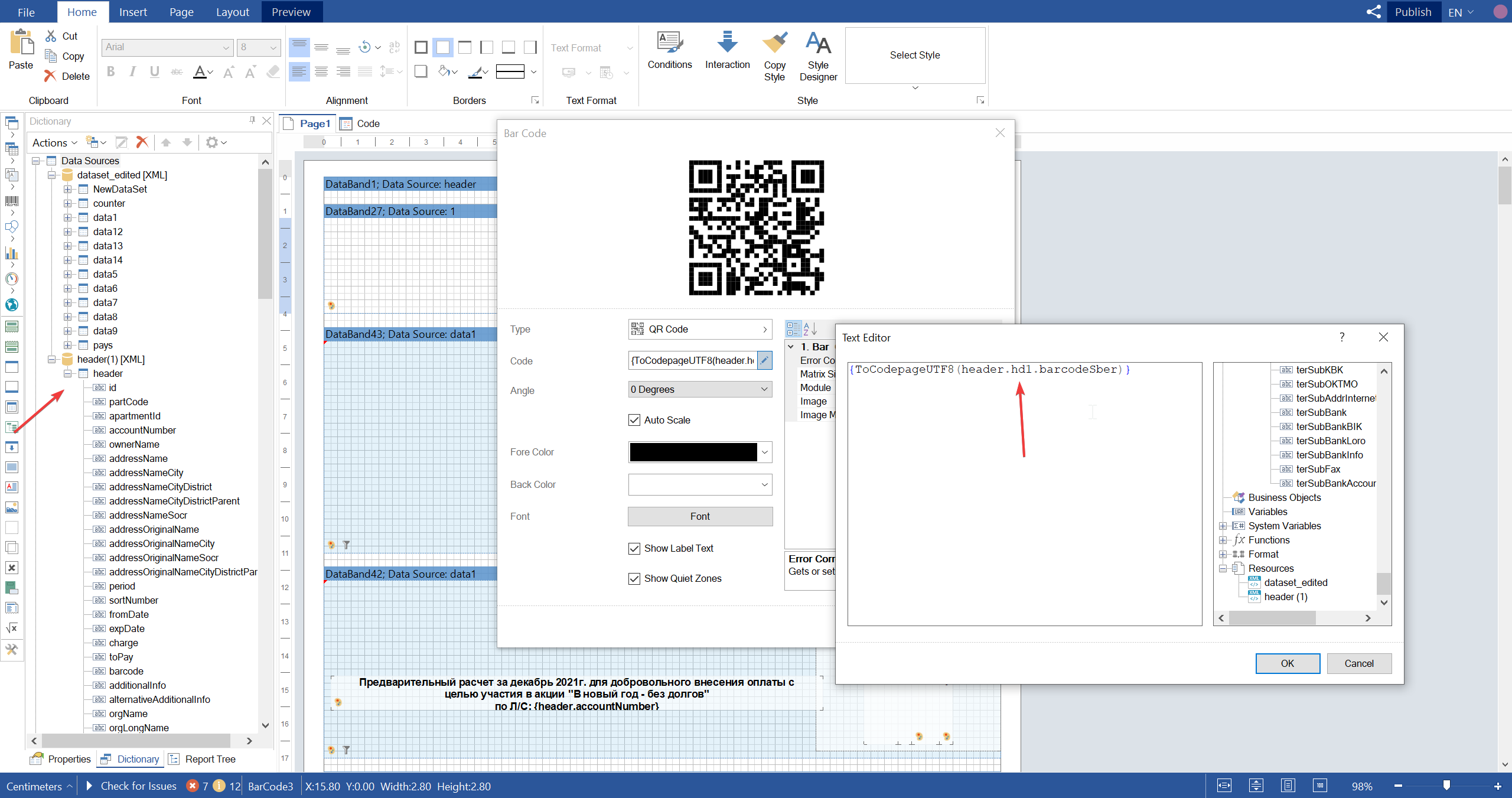Viewport: 1512px width, 798px height.
Task: Enable Show Quiet Zones option
Action: (x=633, y=578)
